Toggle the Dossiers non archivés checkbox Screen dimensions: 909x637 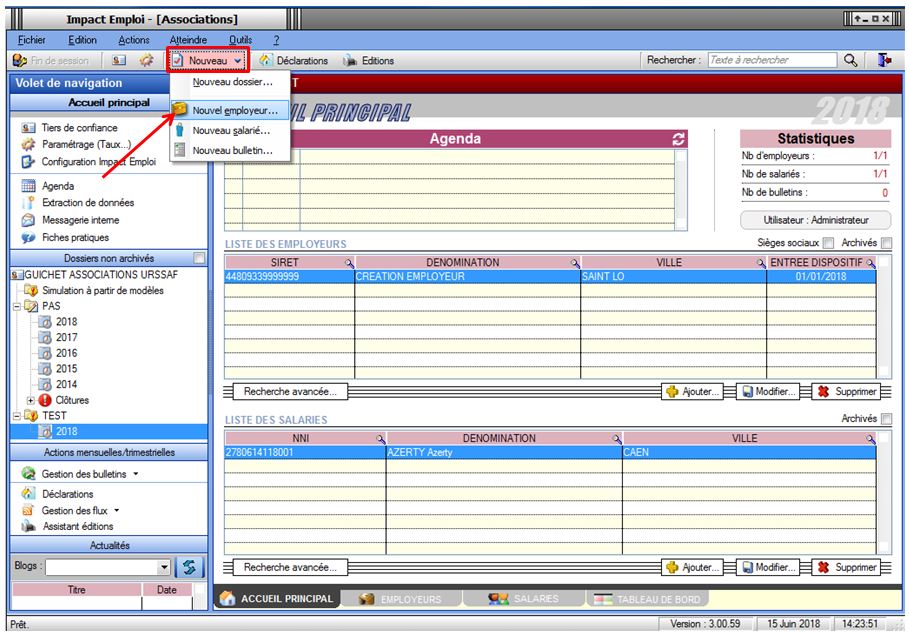coord(199,258)
